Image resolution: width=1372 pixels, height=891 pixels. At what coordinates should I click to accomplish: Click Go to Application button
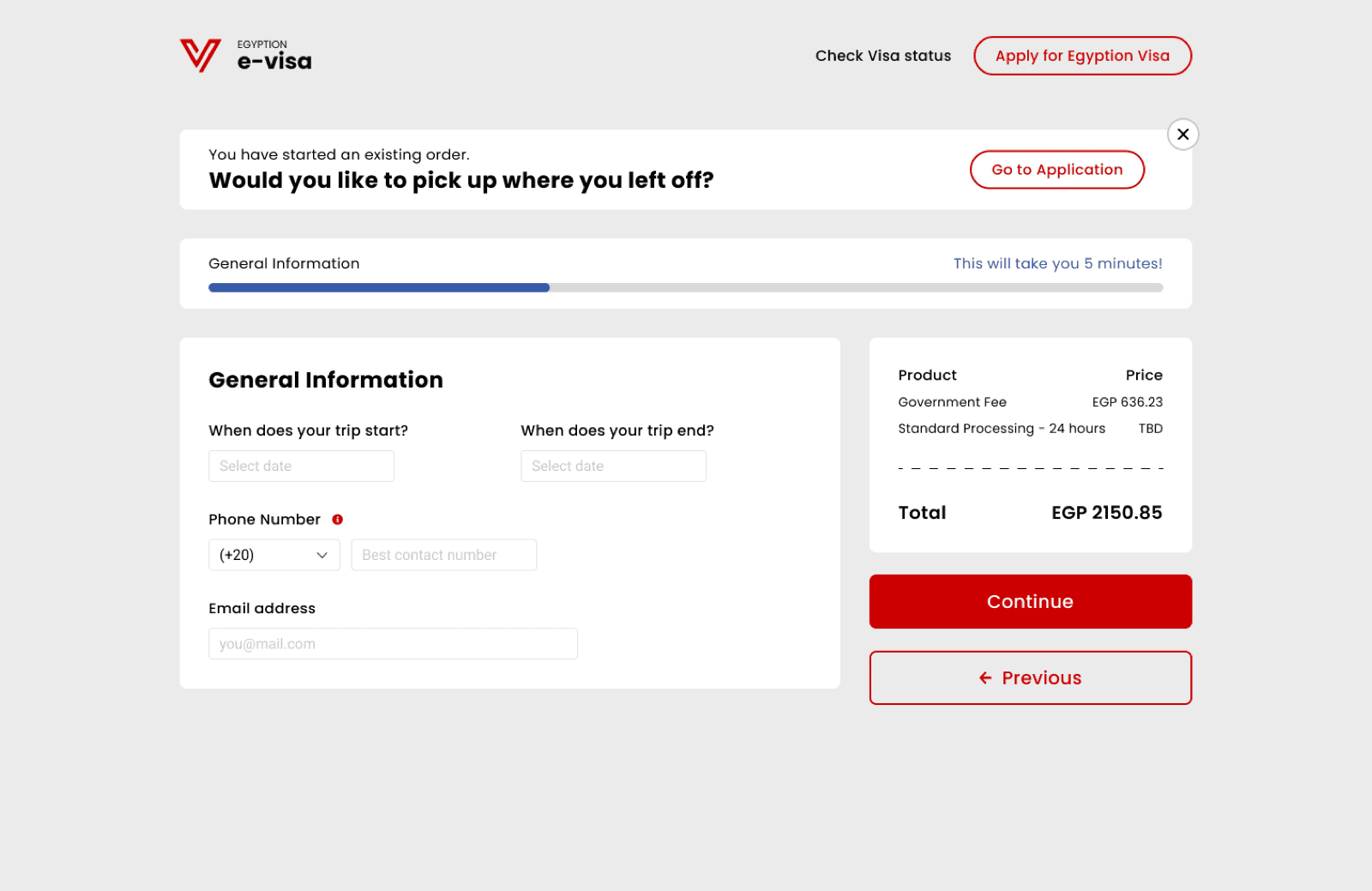click(x=1057, y=170)
